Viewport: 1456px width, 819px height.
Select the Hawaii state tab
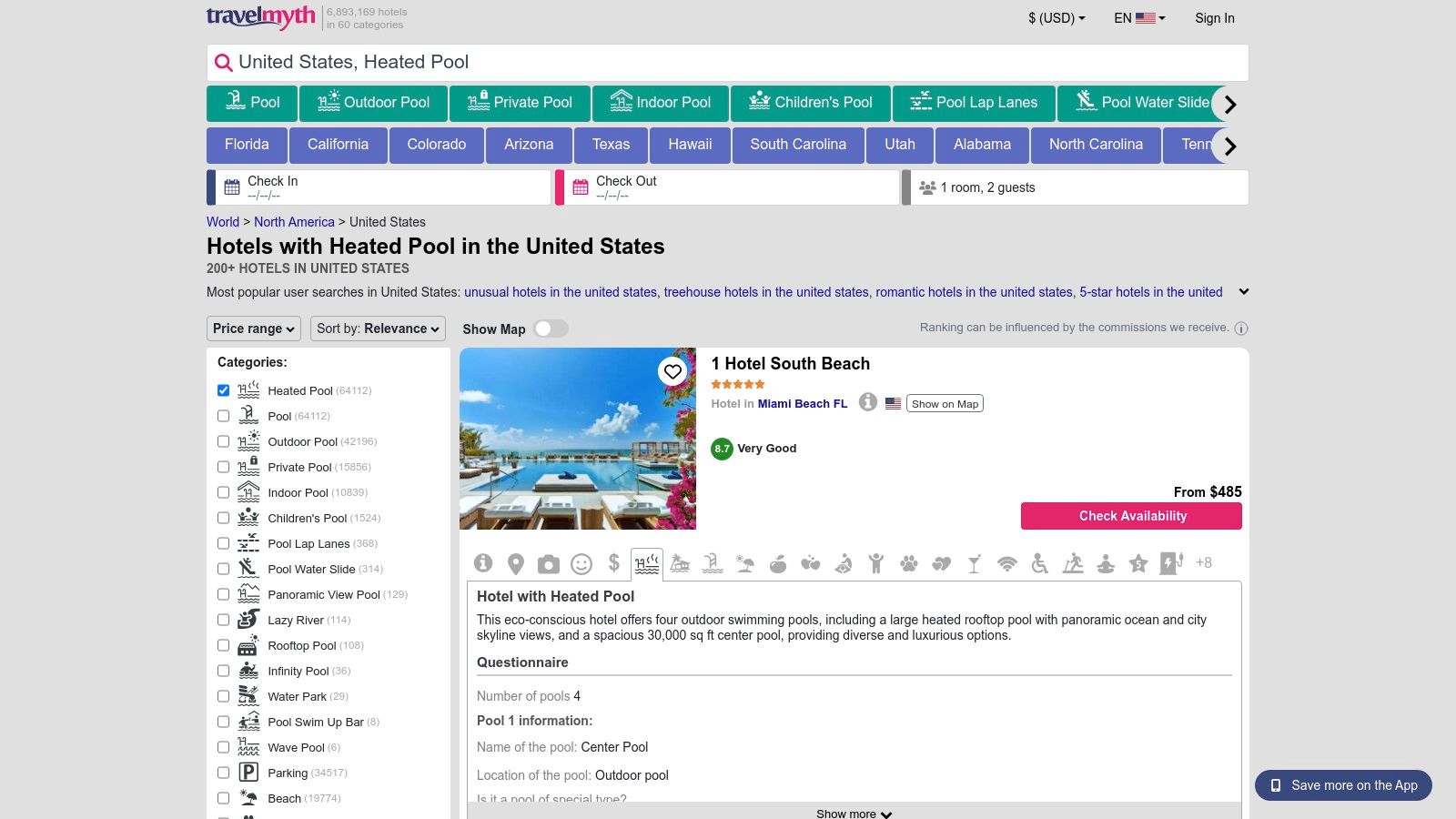[x=690, y=145]
